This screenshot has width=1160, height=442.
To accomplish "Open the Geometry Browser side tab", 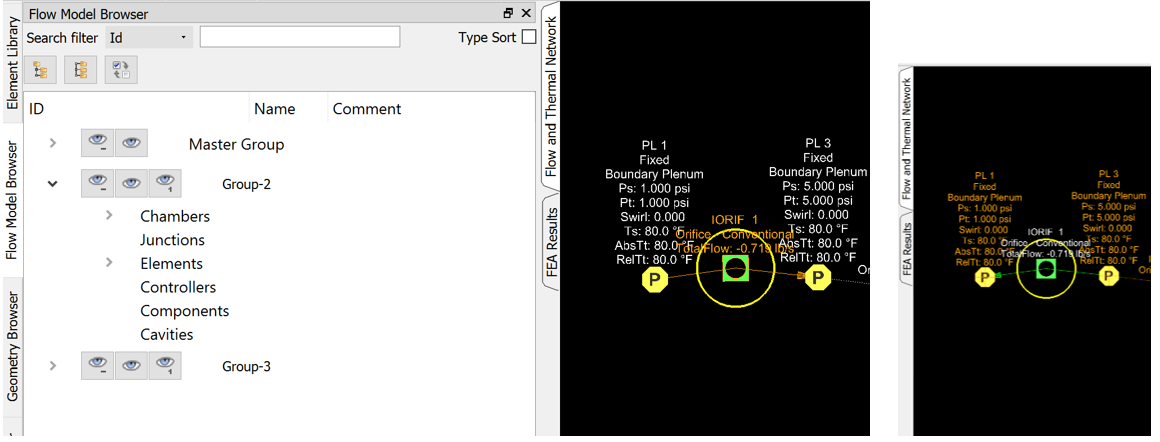I will click(12, 346).
